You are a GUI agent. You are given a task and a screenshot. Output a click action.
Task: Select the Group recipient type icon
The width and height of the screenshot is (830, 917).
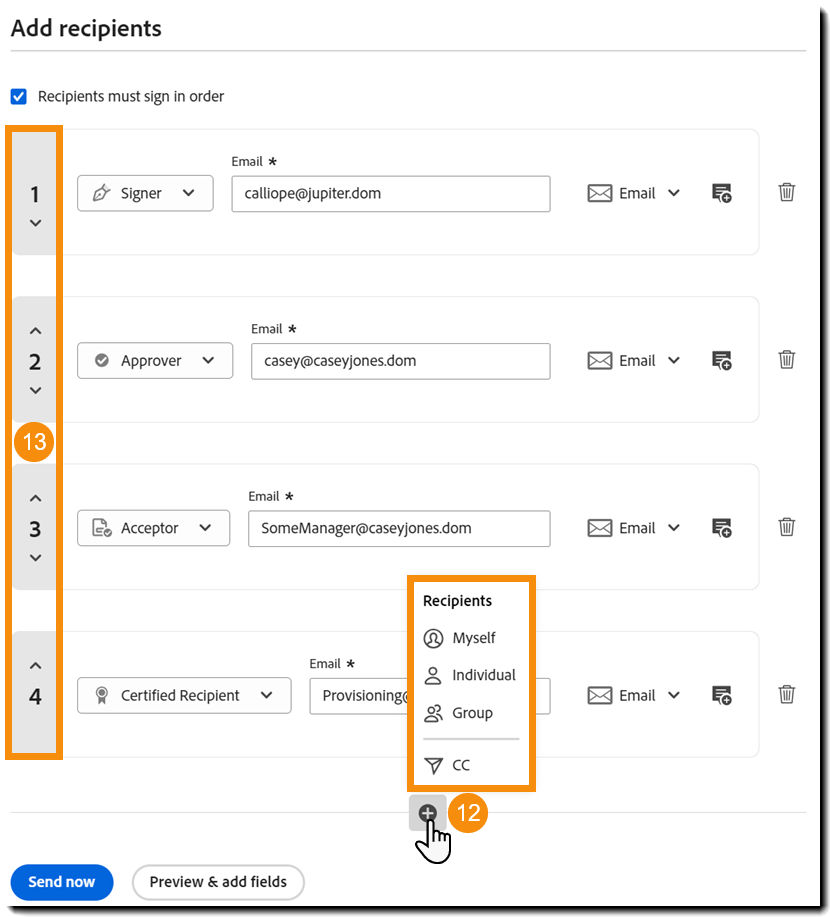pos(433,713)
